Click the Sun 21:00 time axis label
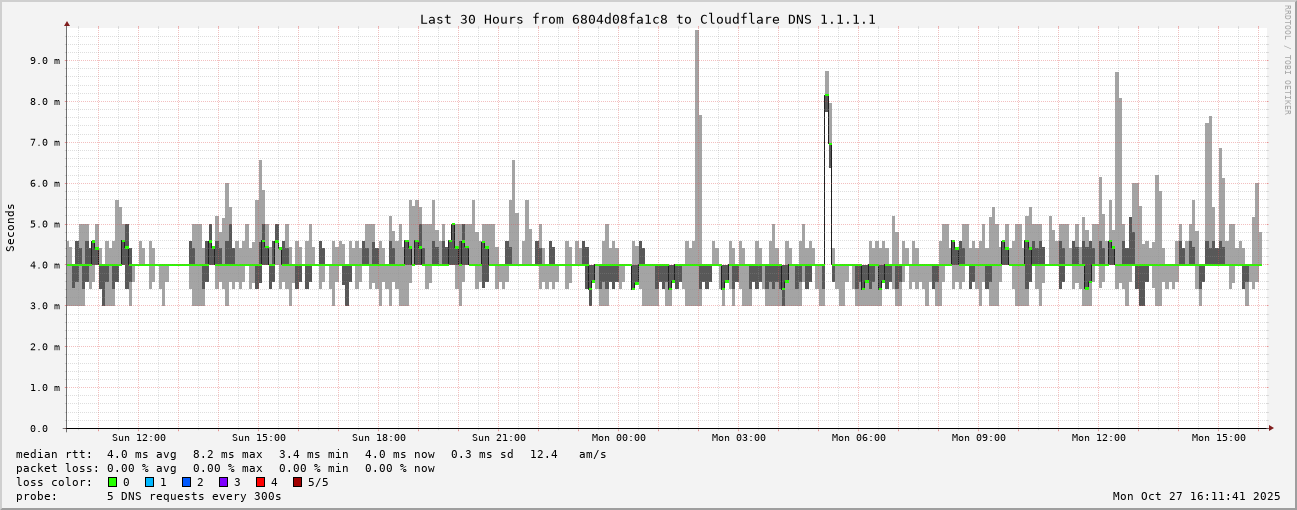The height and width of the screenshot is (510, 1297). (x=499, y=438)
